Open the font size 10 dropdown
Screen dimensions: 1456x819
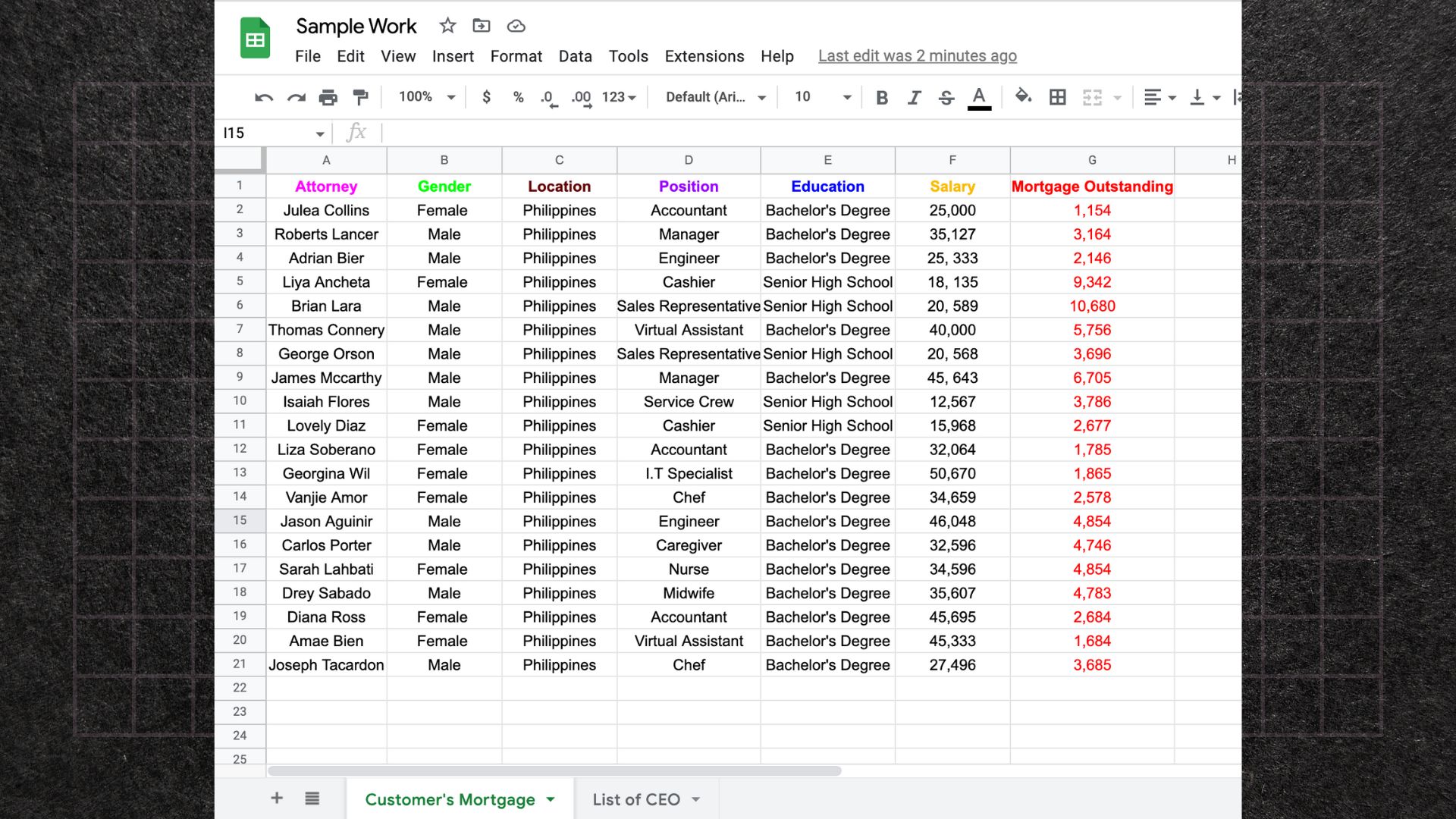tap(822, 97)
